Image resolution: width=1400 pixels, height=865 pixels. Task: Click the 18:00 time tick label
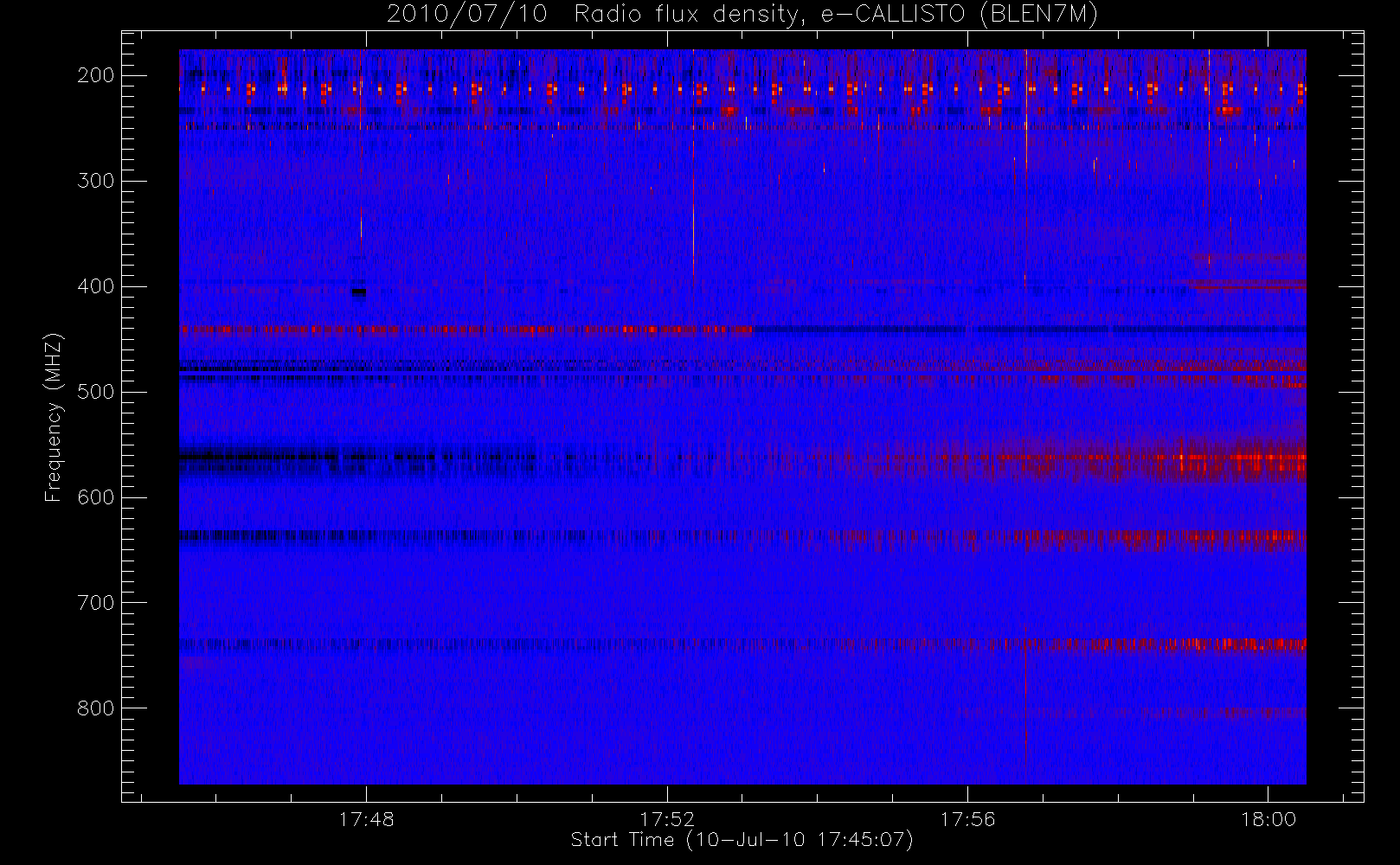(x=1268, y=819)
